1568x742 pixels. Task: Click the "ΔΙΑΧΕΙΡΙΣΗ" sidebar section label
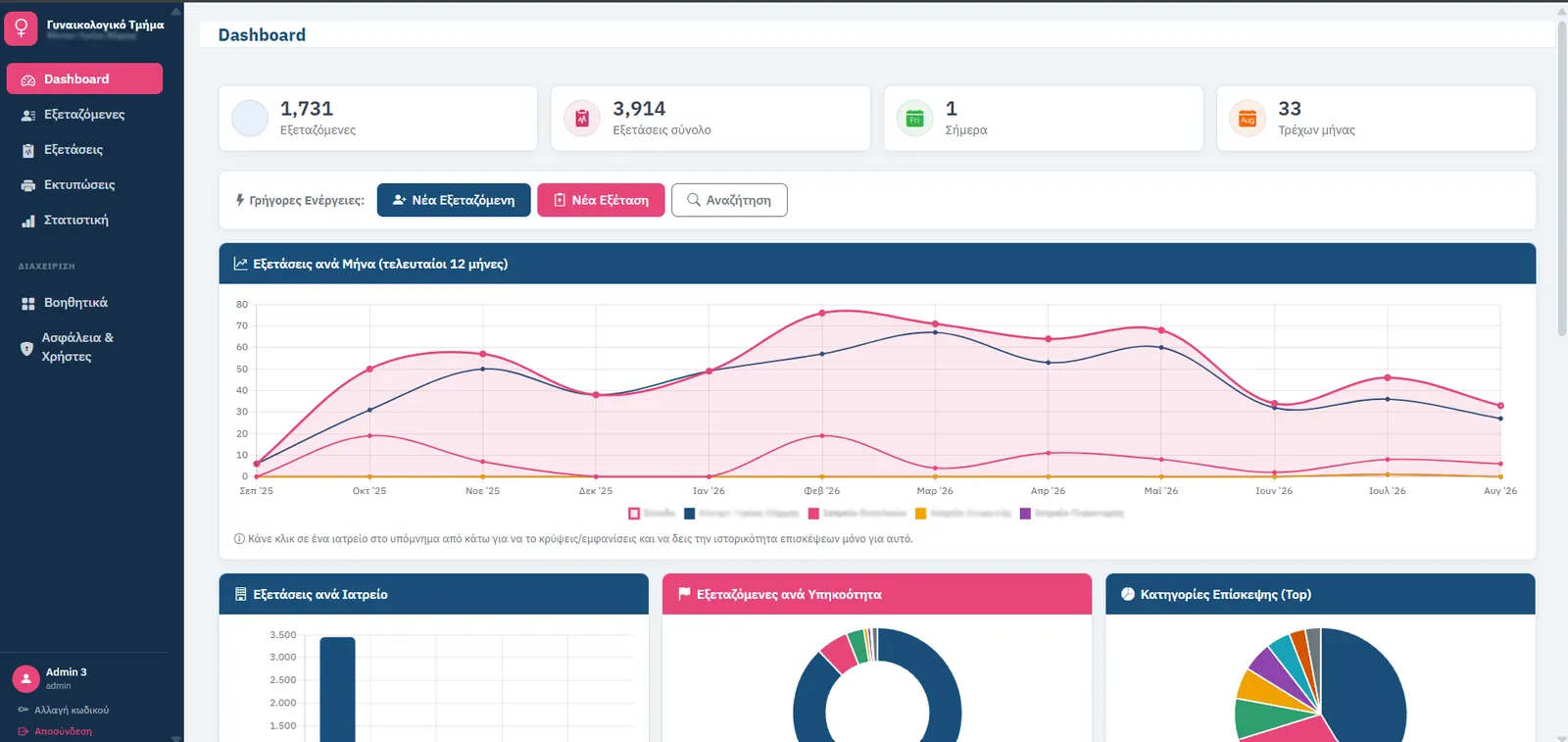click(x=47, y=267)
